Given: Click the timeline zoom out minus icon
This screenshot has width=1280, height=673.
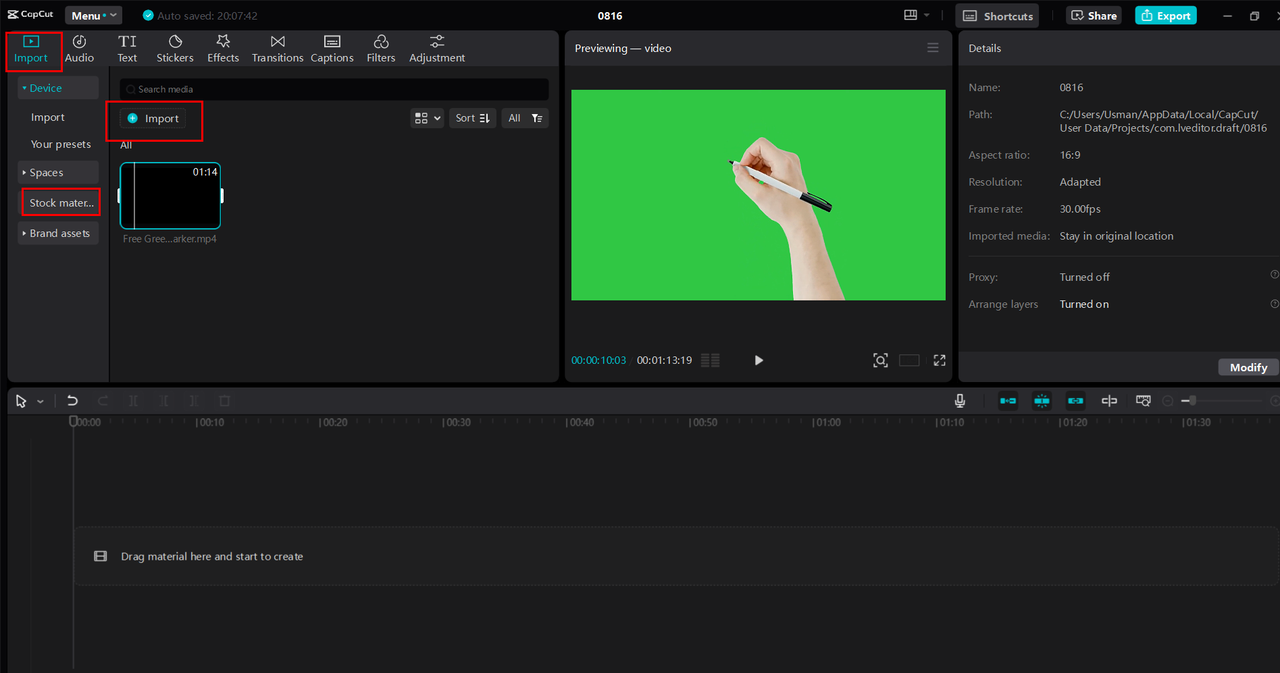Looking at the screenshot, I should pyautogui.click(x=1167, y=401).
